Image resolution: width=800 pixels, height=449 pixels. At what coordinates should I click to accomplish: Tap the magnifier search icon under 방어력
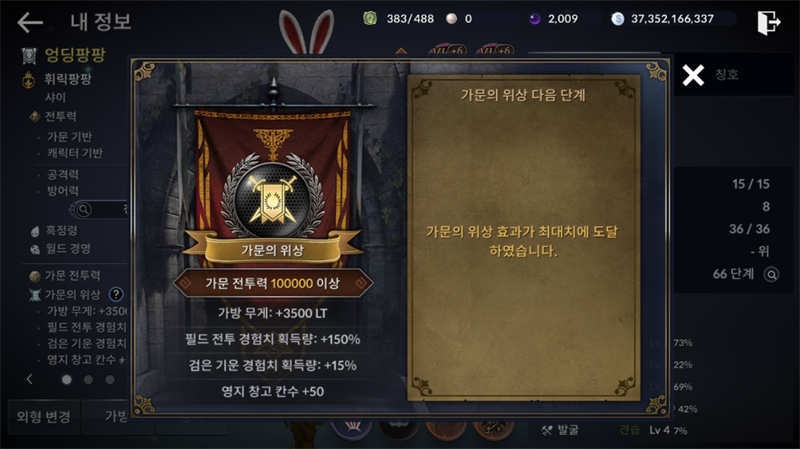click(84, 209)
